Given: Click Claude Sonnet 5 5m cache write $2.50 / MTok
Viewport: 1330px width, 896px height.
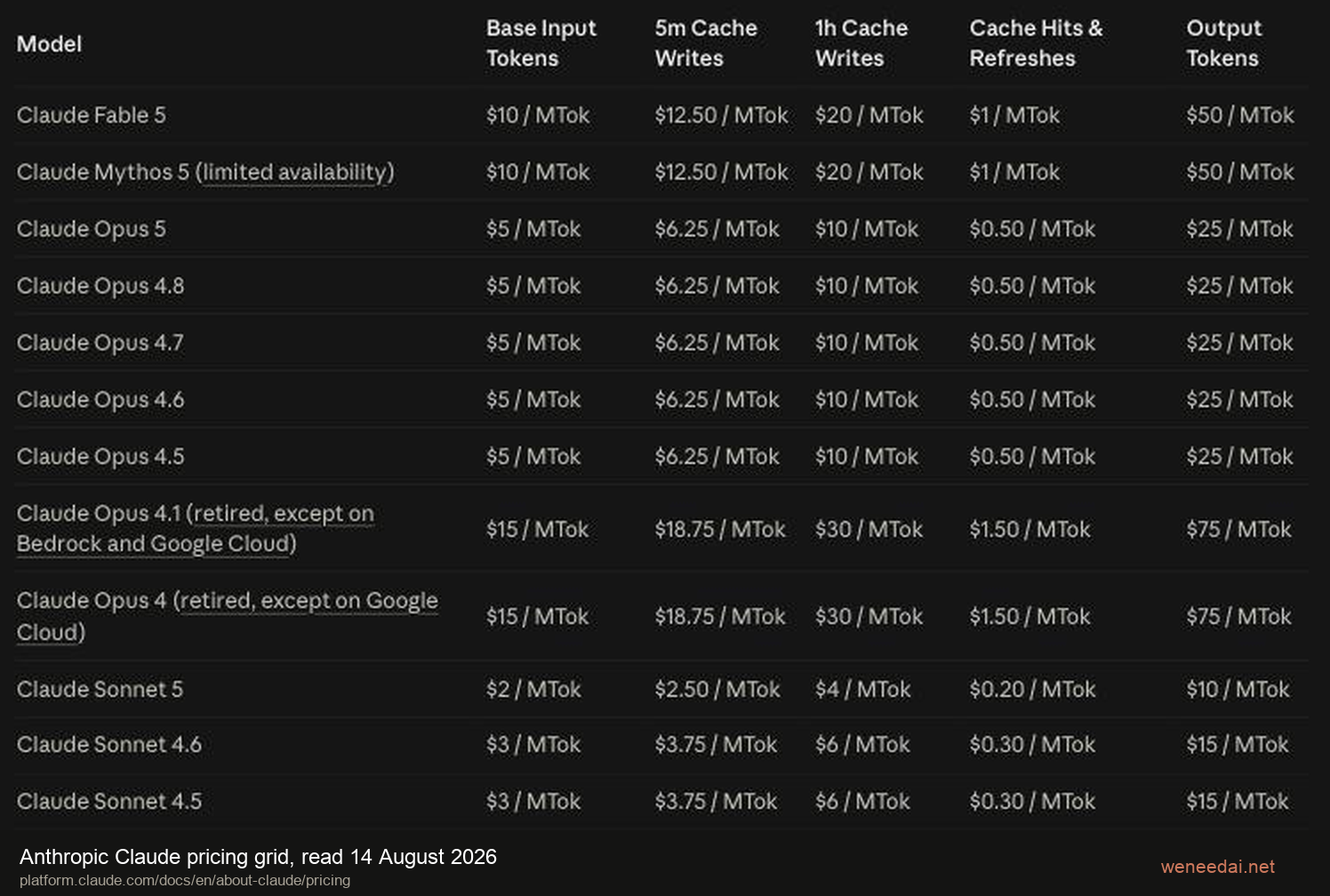Looking at the screenshot, I should 717,689.
